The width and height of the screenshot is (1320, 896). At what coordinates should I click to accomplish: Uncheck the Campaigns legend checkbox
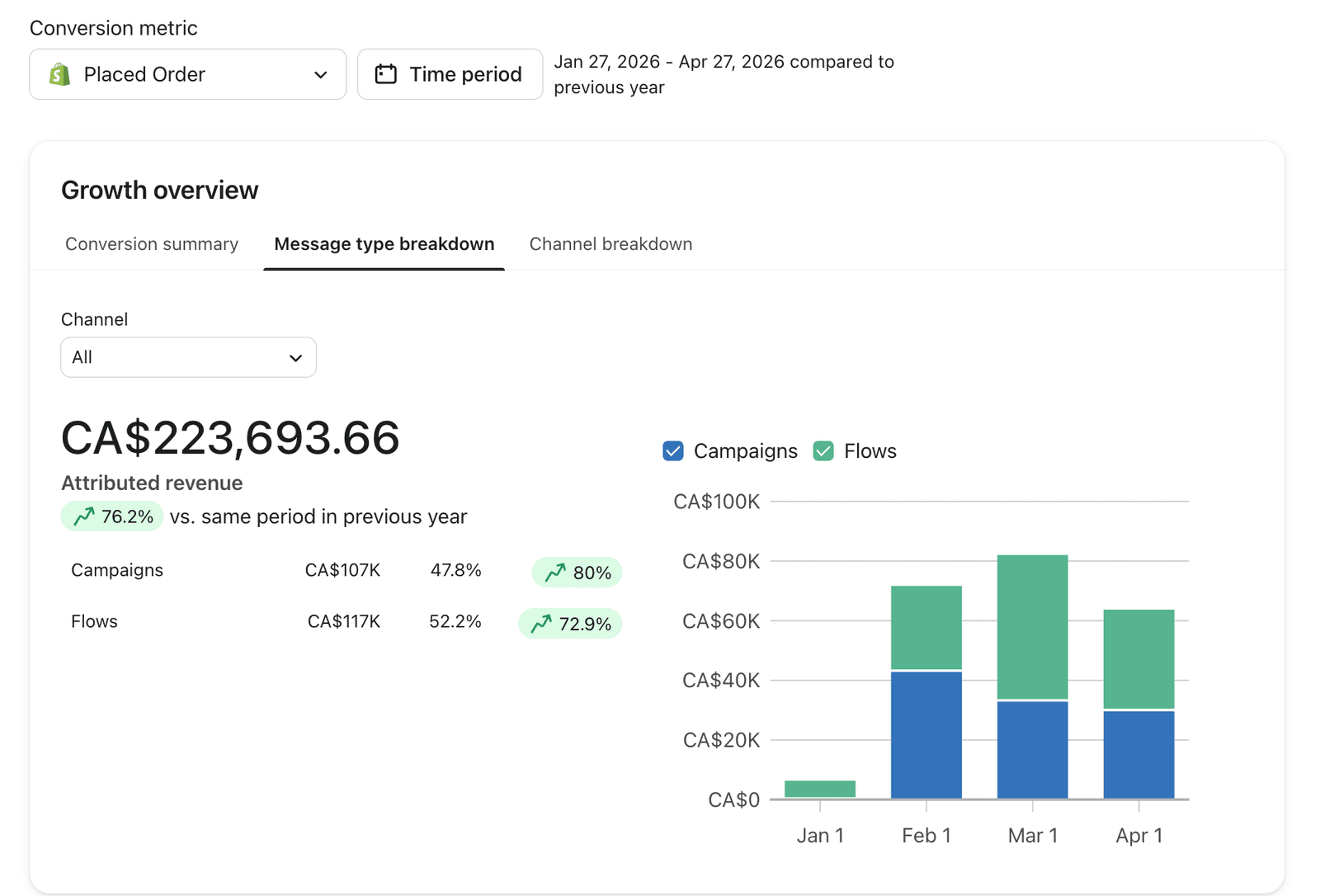pyautogui.click(x=673, y=451)
